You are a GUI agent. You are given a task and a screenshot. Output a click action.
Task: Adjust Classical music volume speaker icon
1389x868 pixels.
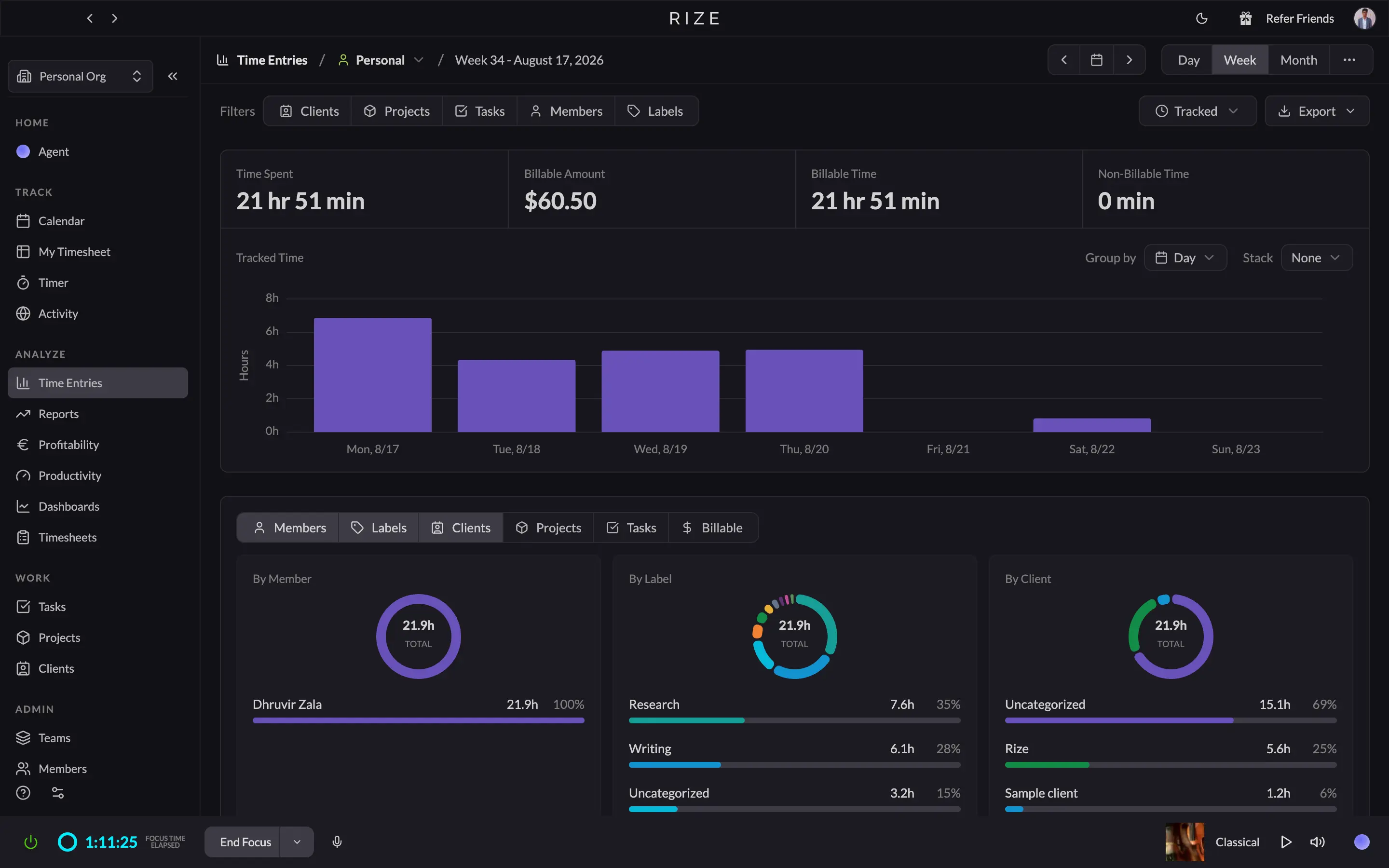click(1317, 842)
